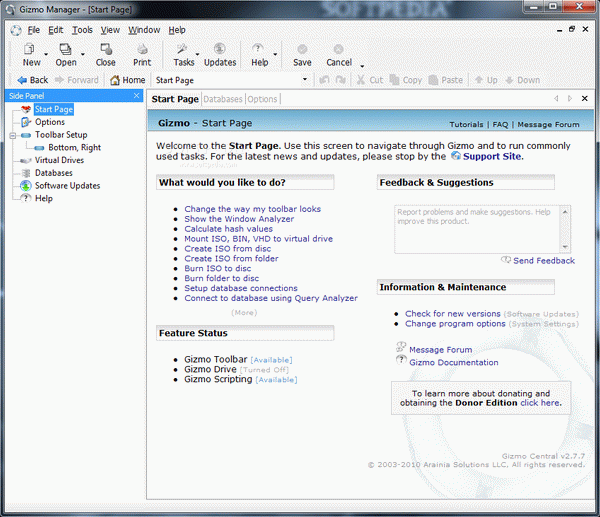Open the Edit menu

(55, 30)
